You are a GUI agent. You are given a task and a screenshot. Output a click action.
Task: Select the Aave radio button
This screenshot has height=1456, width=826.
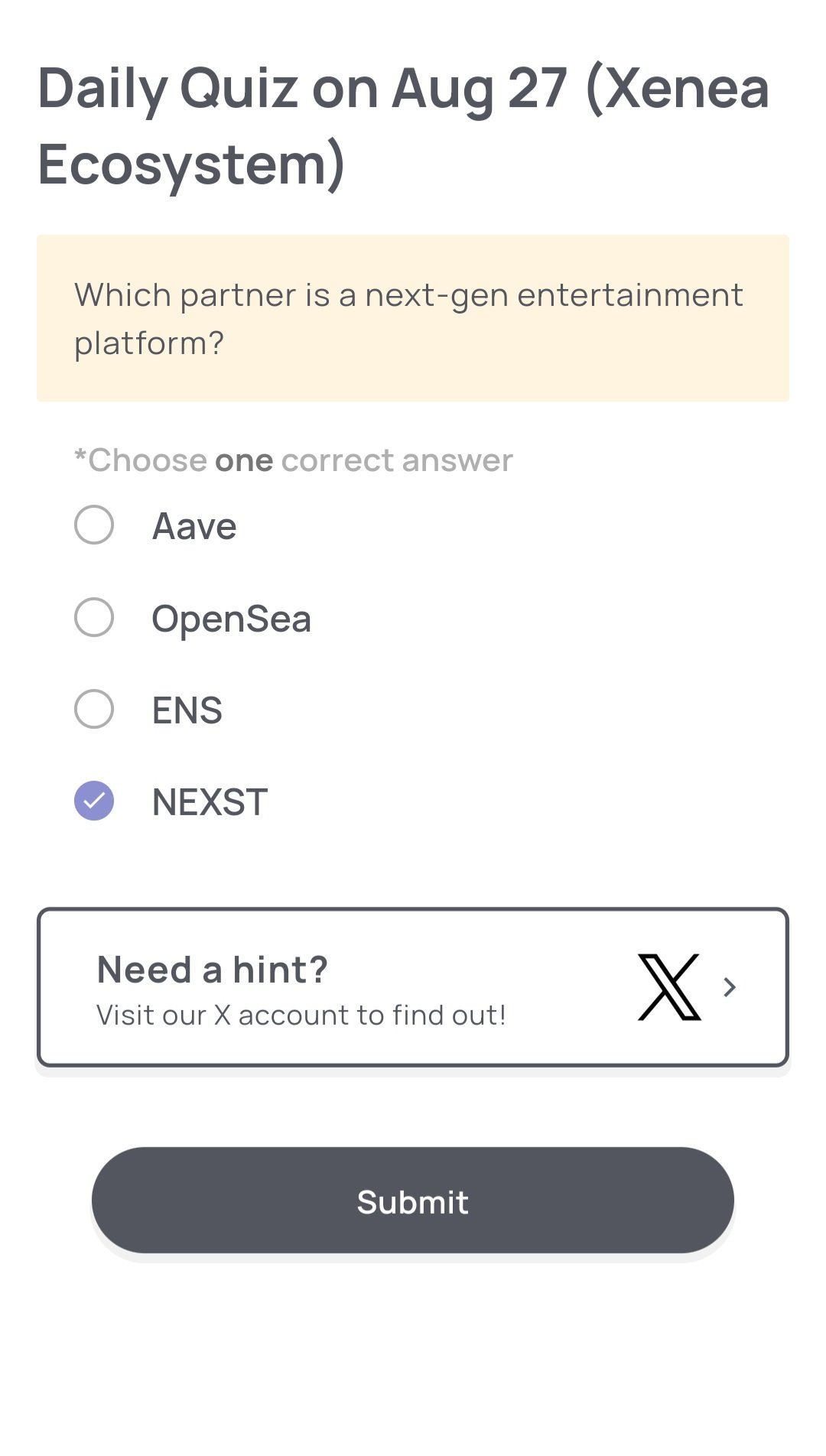[x=93, y=525]
